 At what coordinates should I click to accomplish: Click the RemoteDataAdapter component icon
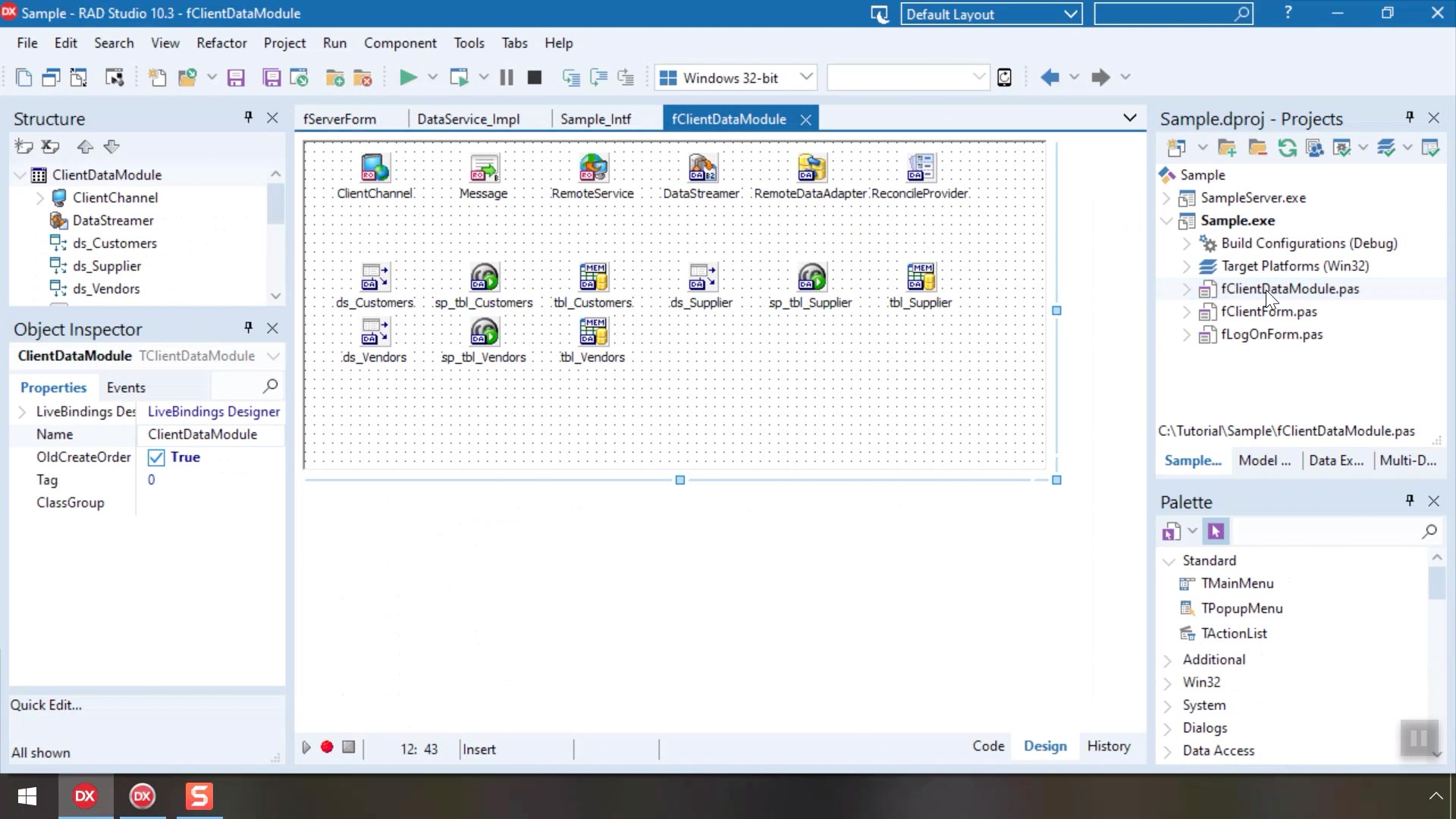coord(811,168)
